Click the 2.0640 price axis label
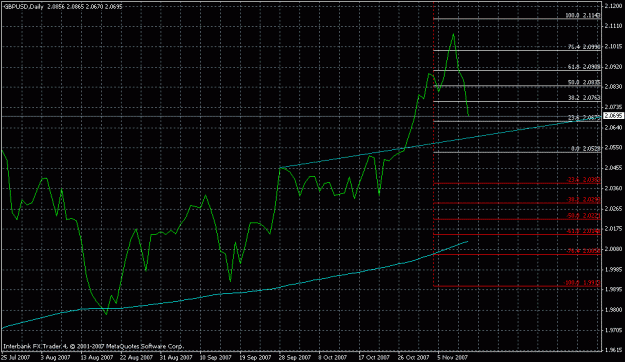This screenshot has width=625, height=362. pos(613,127)
